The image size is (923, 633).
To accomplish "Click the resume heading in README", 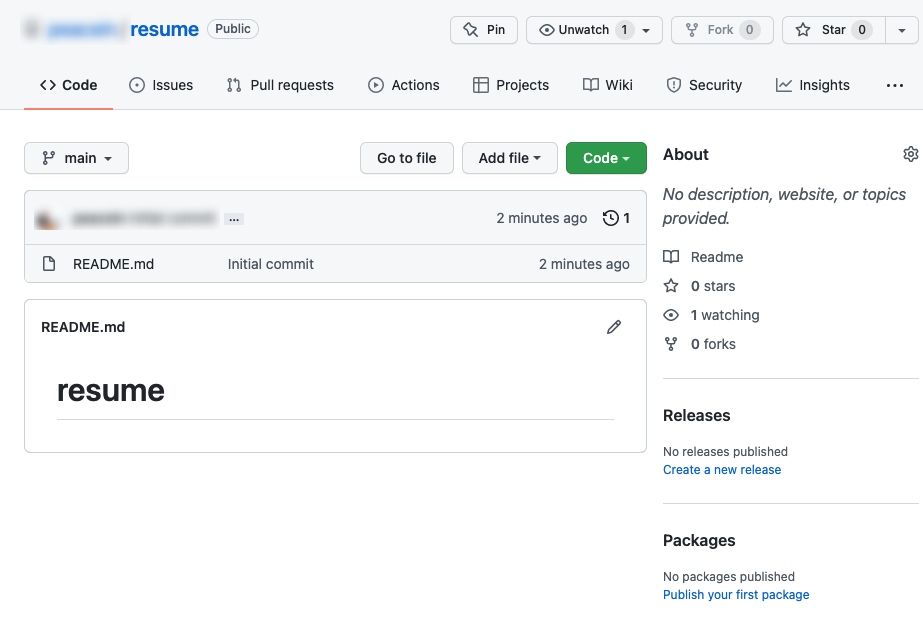I will pyautogui.click(x=111, y=391).
